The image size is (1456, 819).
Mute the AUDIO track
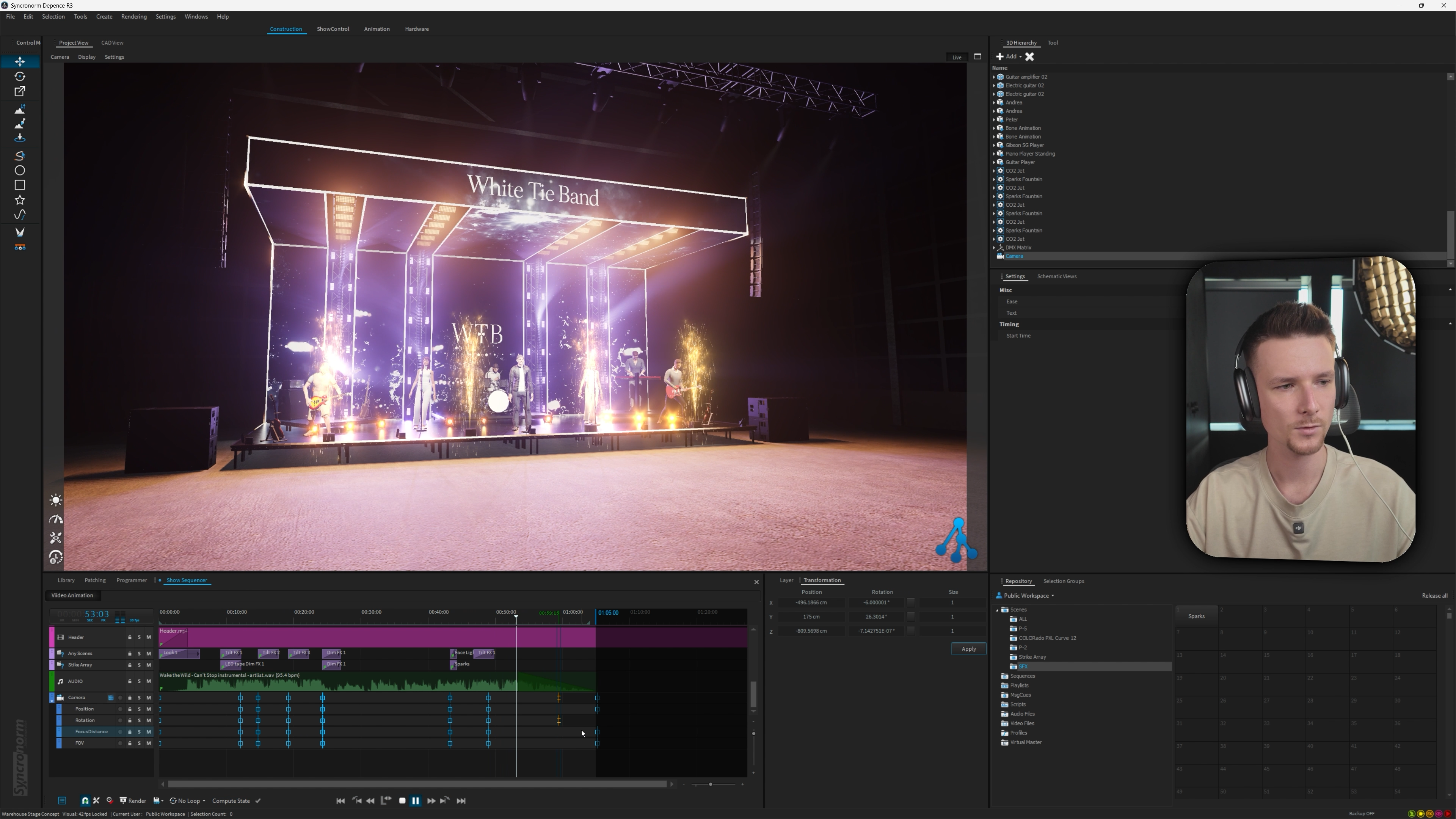[x=149, y=681]
